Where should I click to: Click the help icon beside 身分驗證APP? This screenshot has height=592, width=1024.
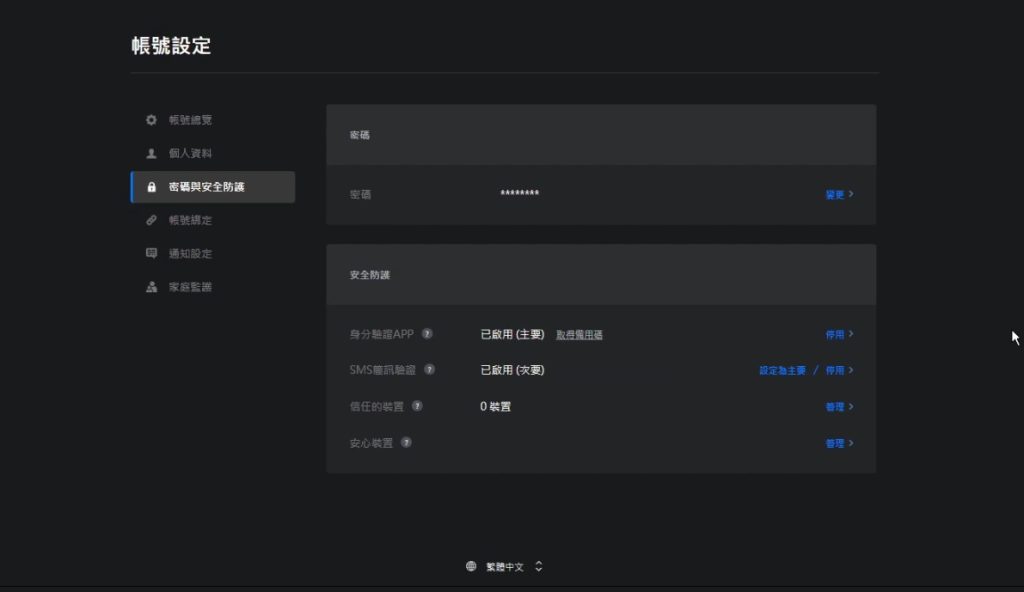pos(427,334)
